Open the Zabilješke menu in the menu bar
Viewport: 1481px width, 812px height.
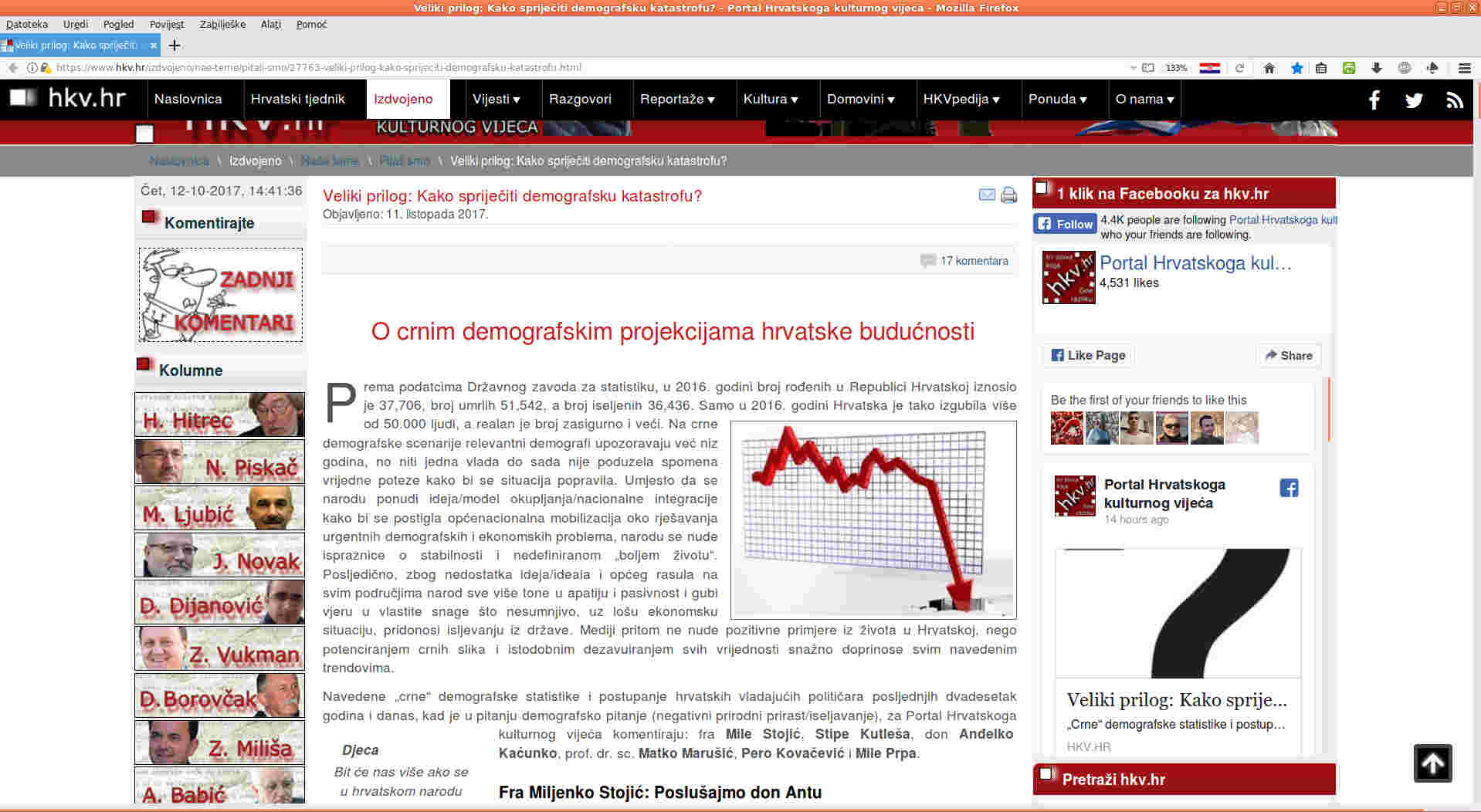pos(222,24)
